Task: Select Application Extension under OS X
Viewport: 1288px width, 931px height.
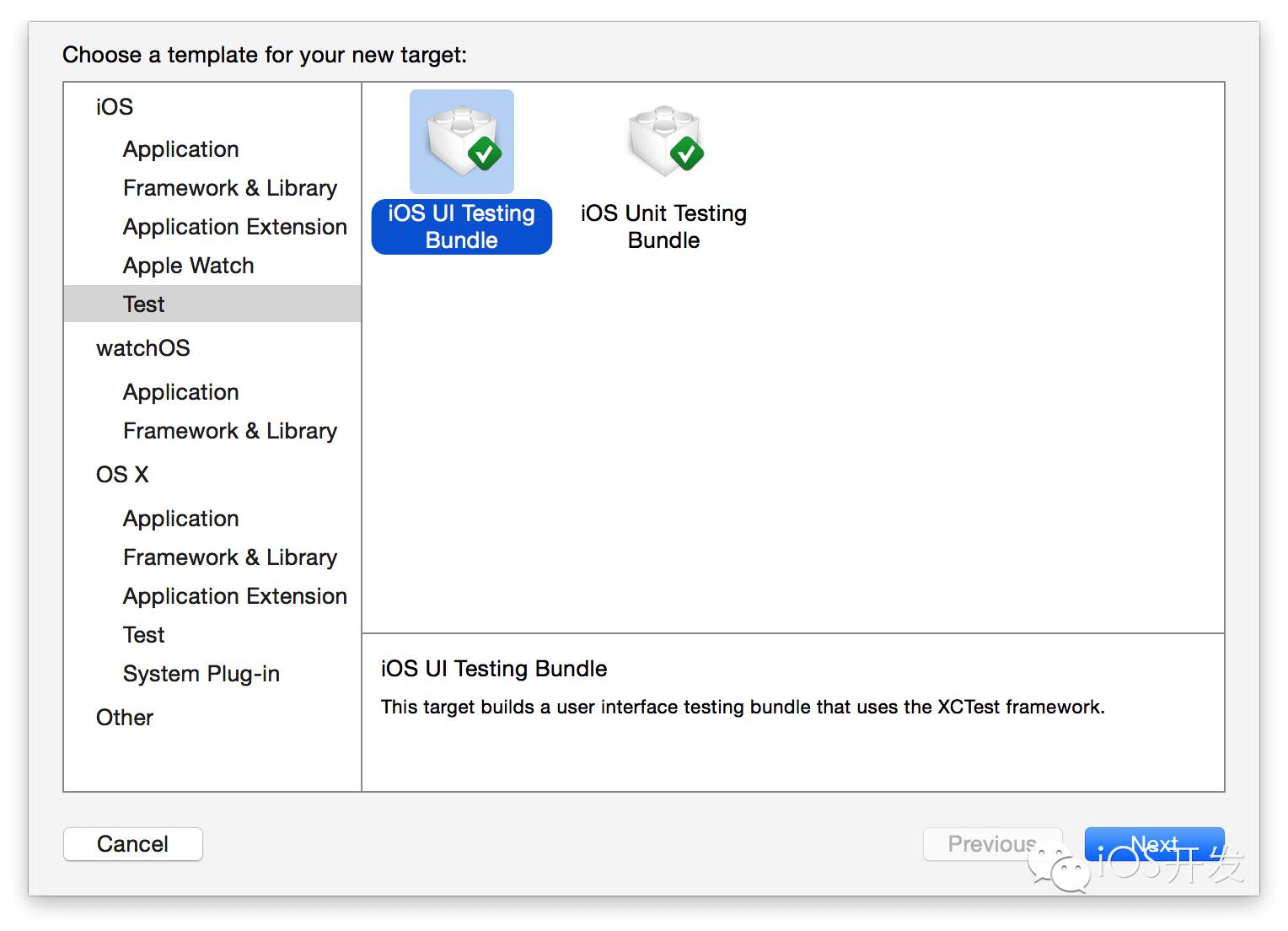Action: pyautogui.click(x=235, y=596)
